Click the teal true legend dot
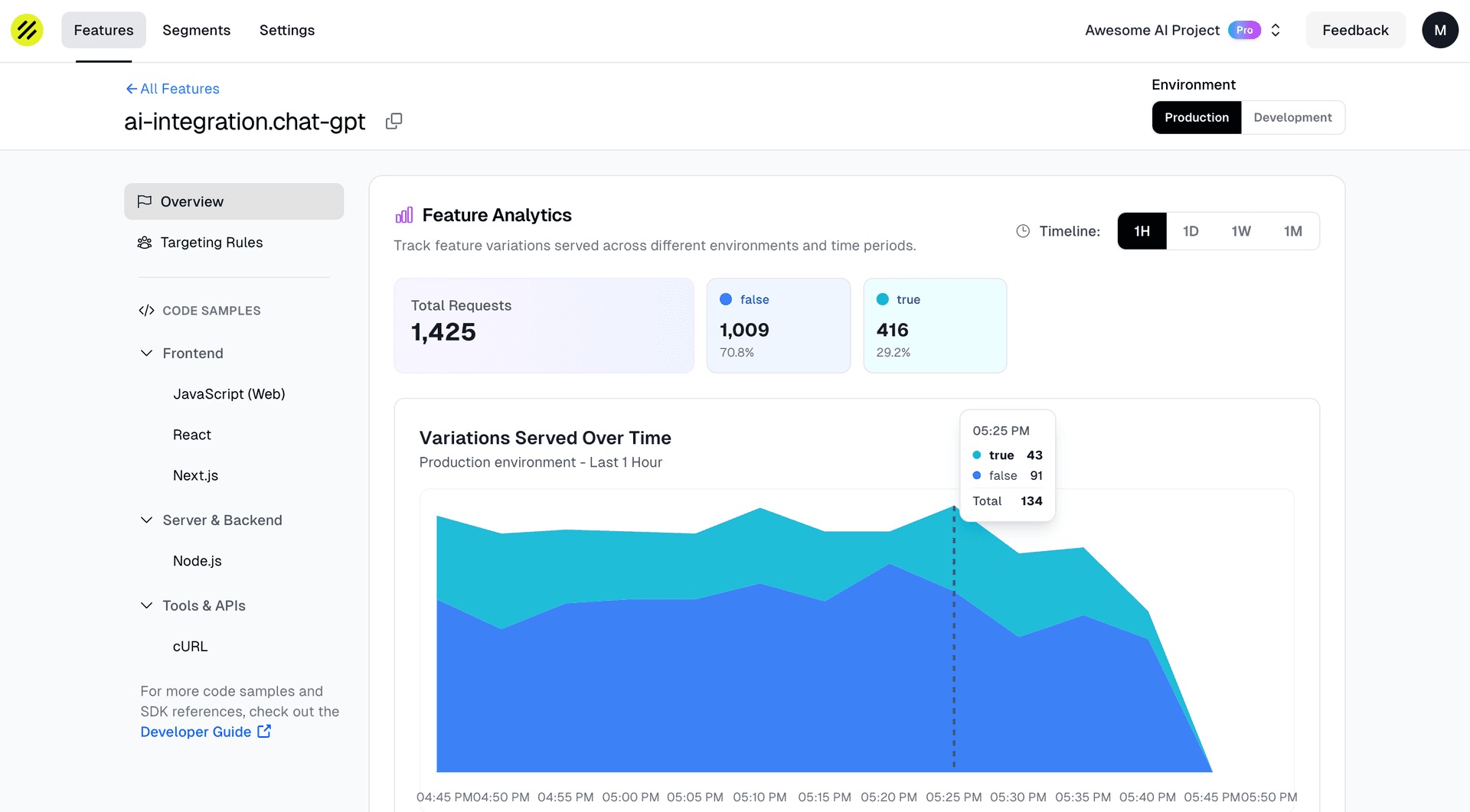The height and width of the screenshot is (812, 1470). (884, 299)
